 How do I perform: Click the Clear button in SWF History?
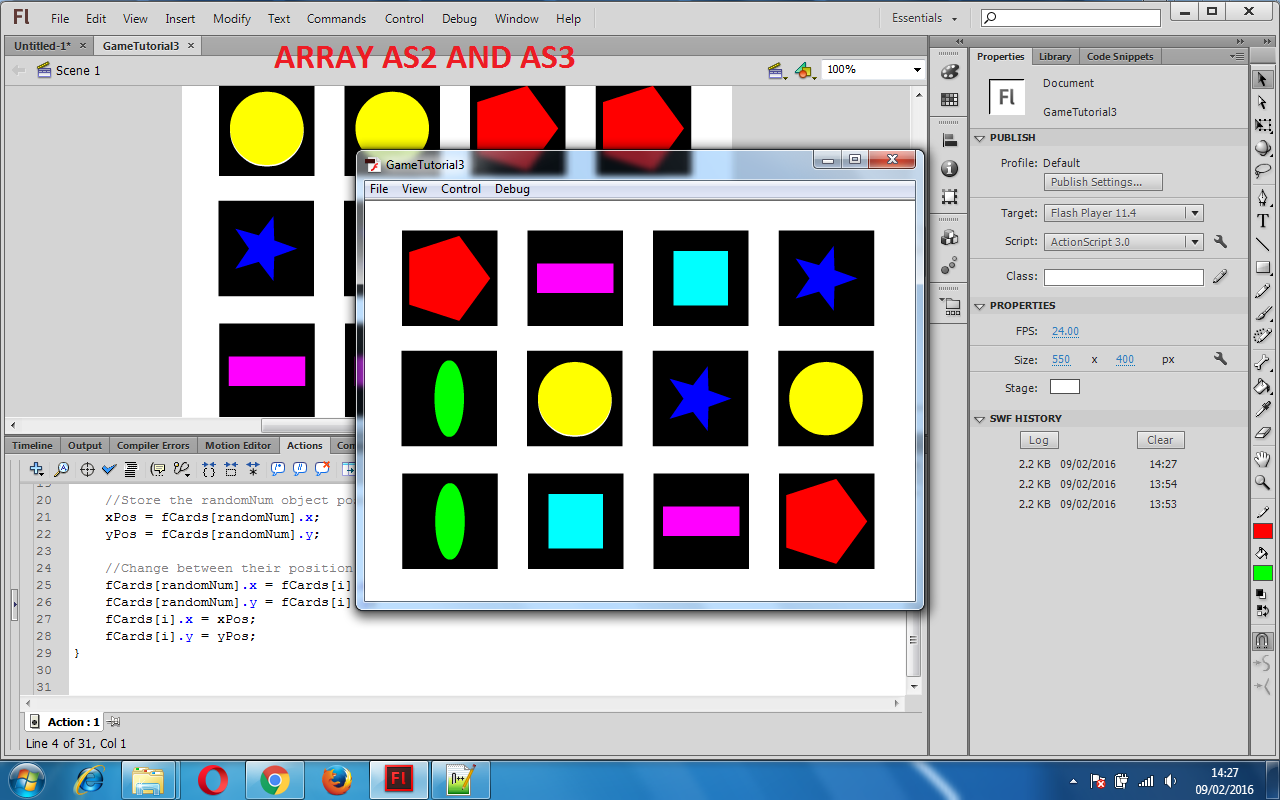[1160, 440]
